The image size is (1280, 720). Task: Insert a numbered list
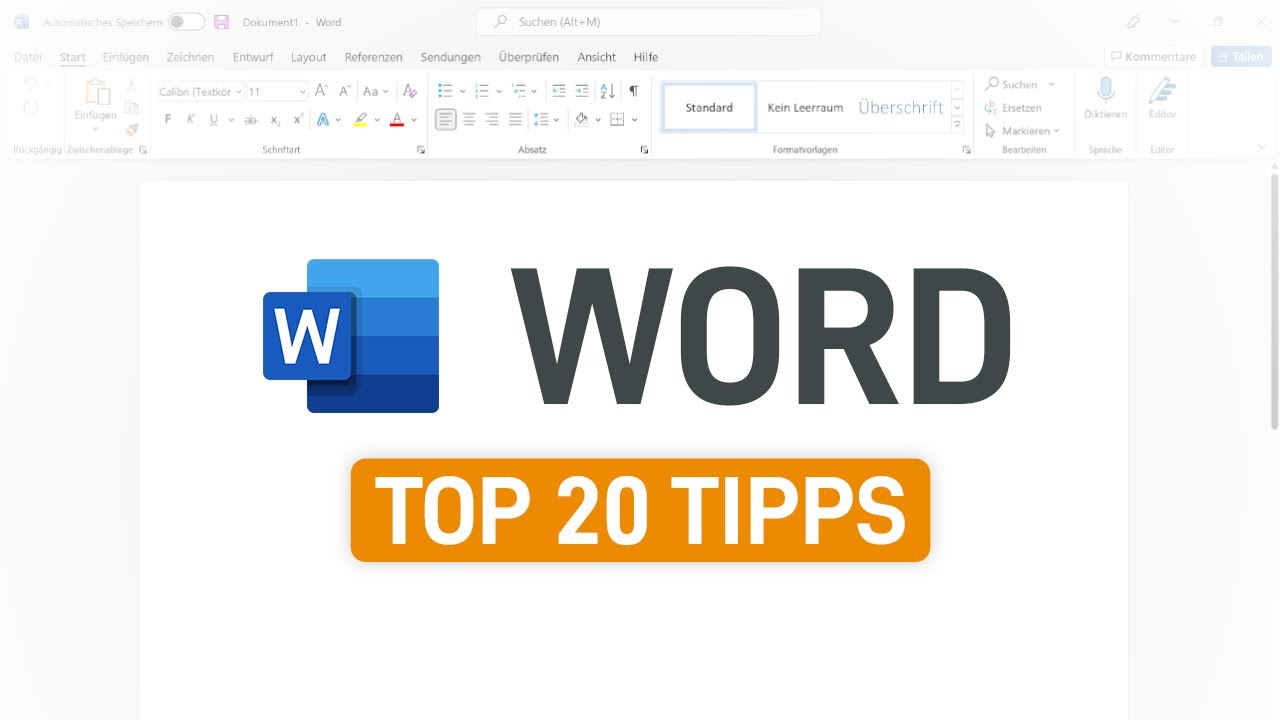pos(482,91)
